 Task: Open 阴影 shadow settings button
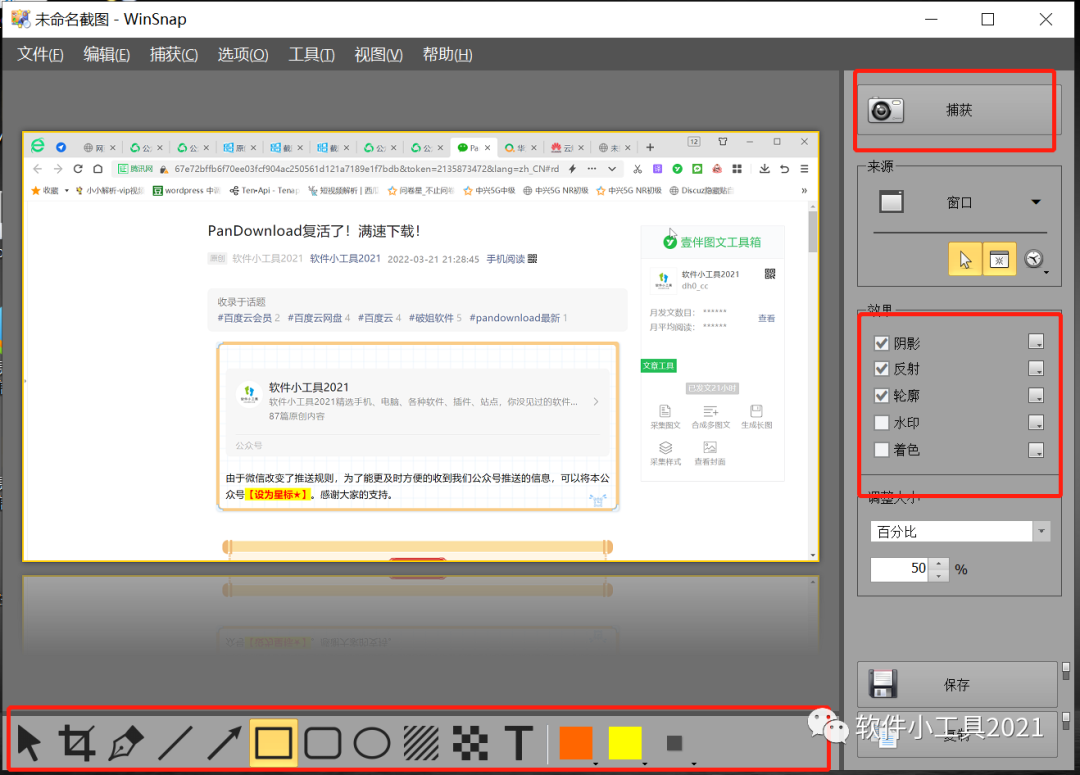pos(1035,341)
